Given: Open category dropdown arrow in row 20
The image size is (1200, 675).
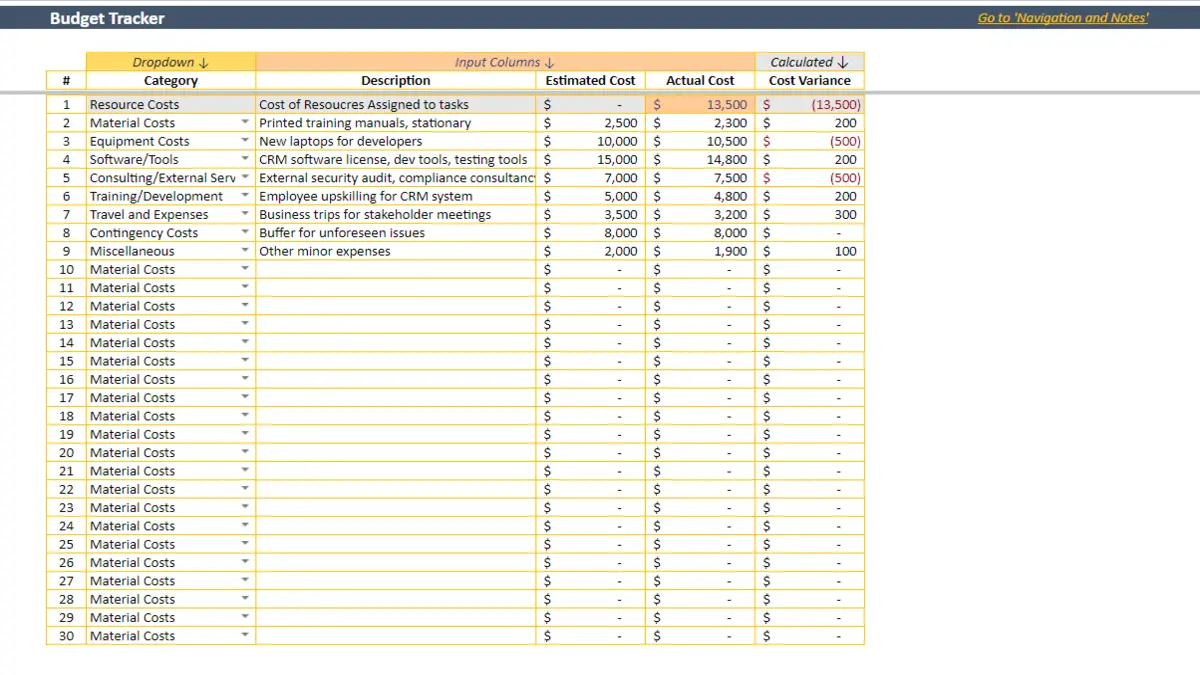Looking at the screenshot, I should pos(245,452).
